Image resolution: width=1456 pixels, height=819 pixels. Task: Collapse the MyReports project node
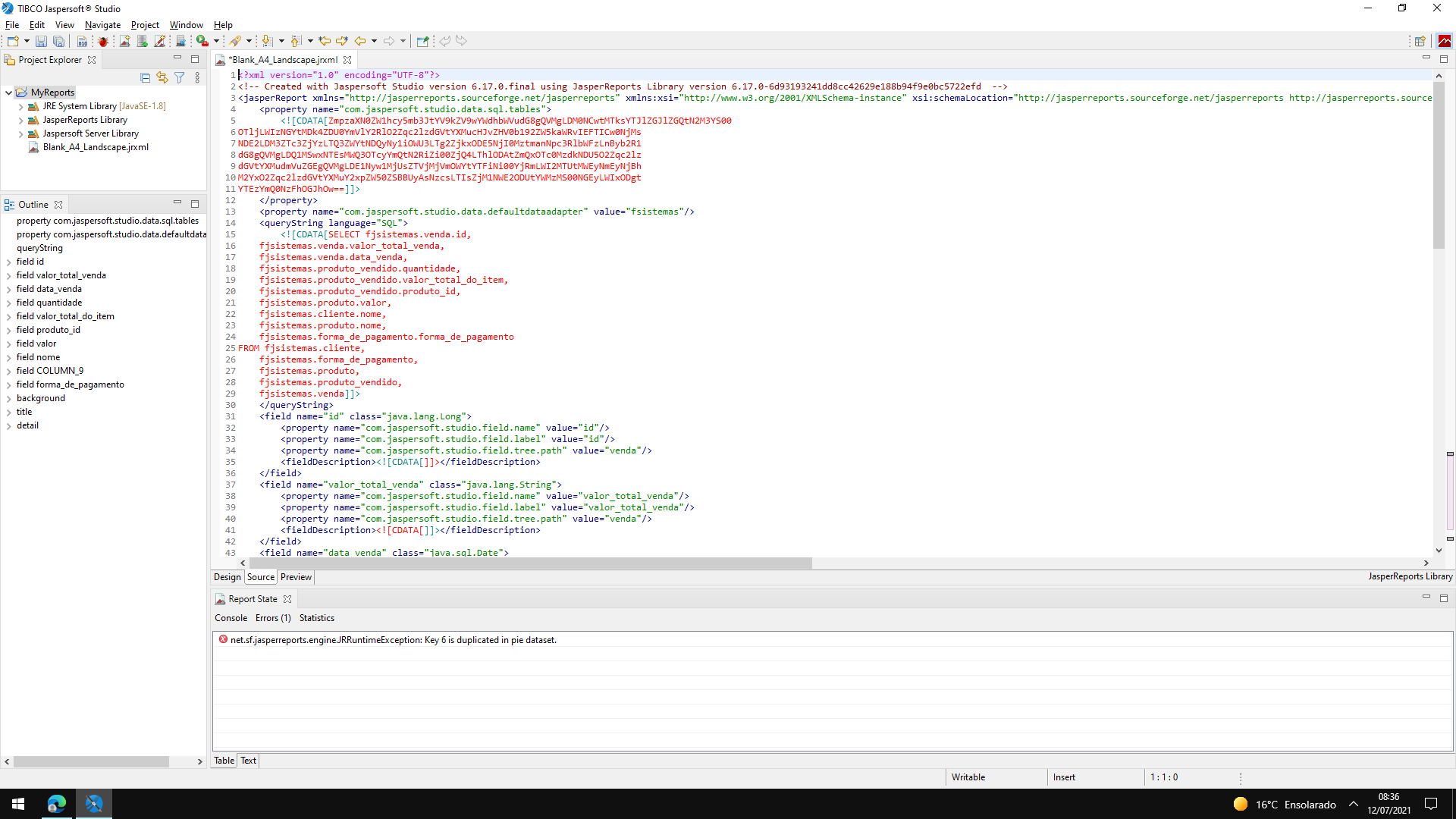click(8, 93)
